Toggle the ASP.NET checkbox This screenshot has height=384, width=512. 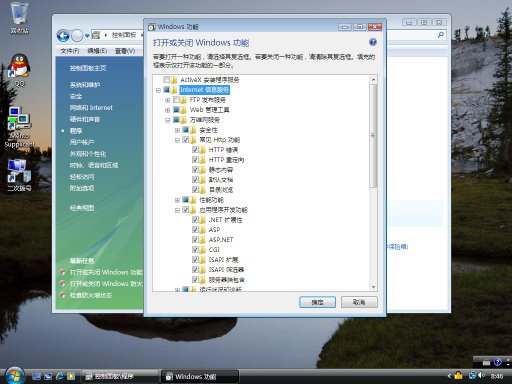tap(195, 240)
